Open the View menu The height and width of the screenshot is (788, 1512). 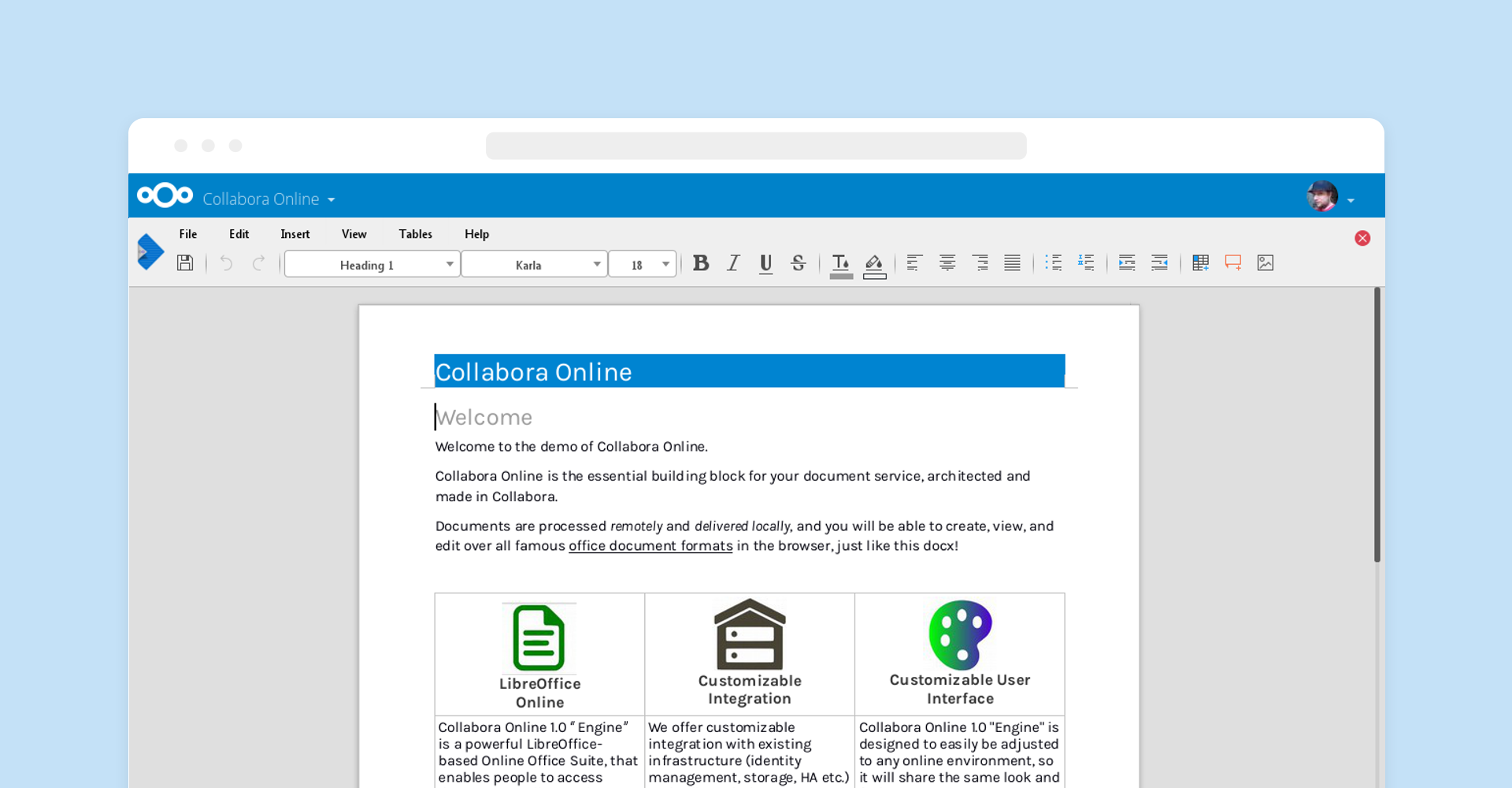click(x=354, y=234)
